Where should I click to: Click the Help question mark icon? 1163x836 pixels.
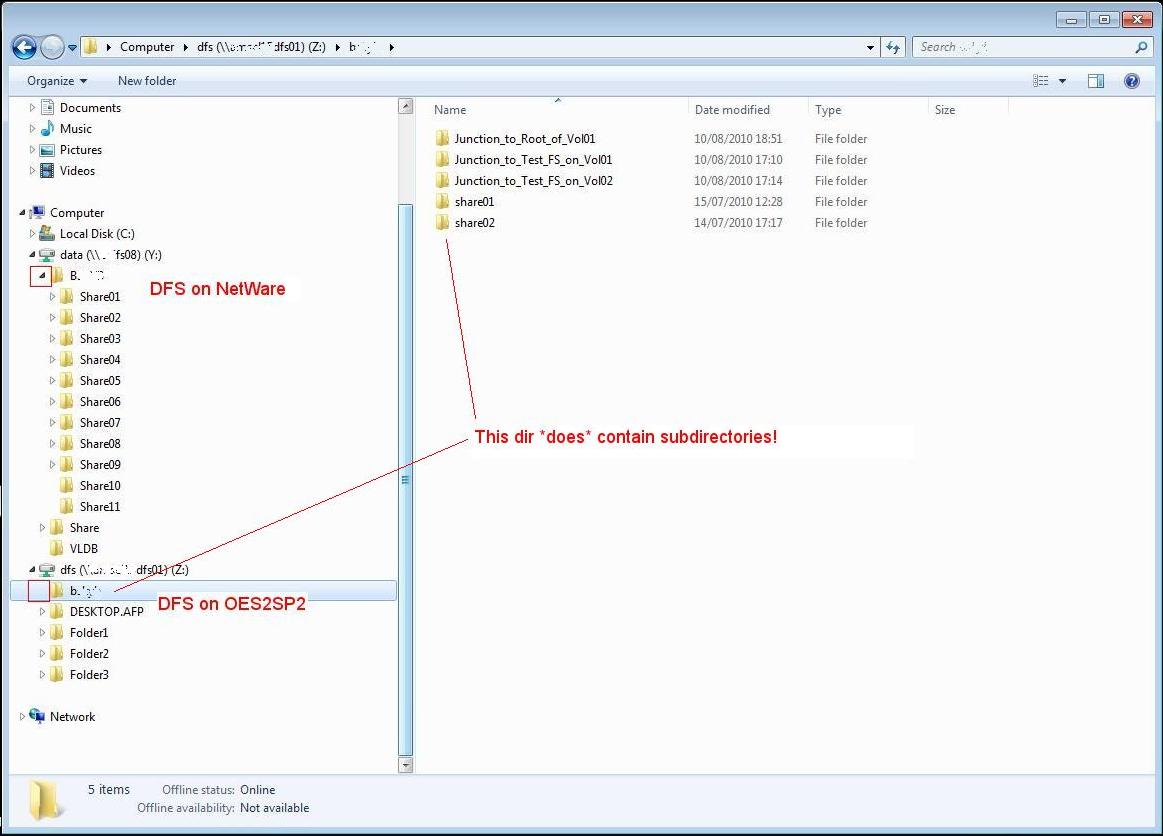(x=1130, y=81)
